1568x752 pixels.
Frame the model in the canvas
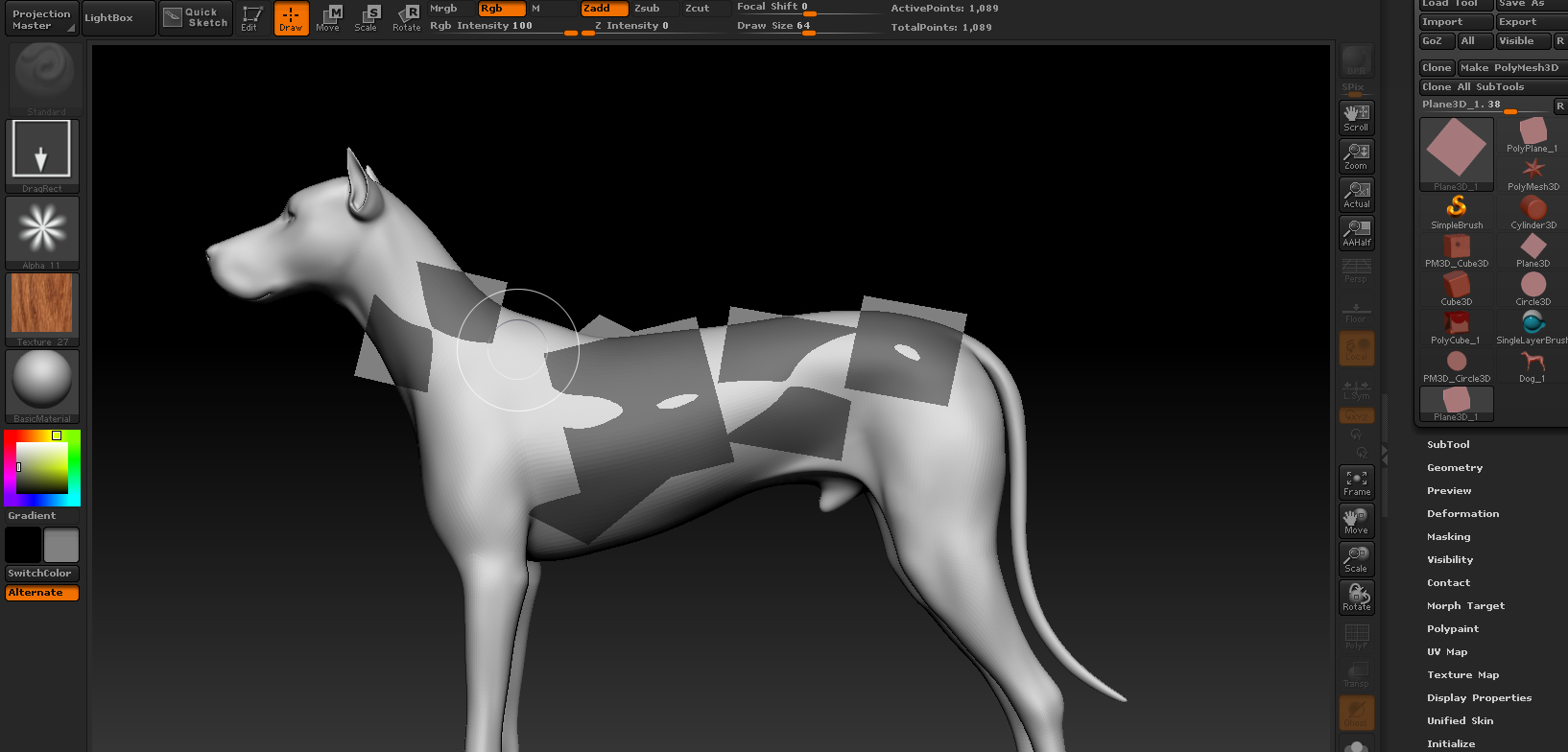pyautogui.click(x=1357, y=482)
